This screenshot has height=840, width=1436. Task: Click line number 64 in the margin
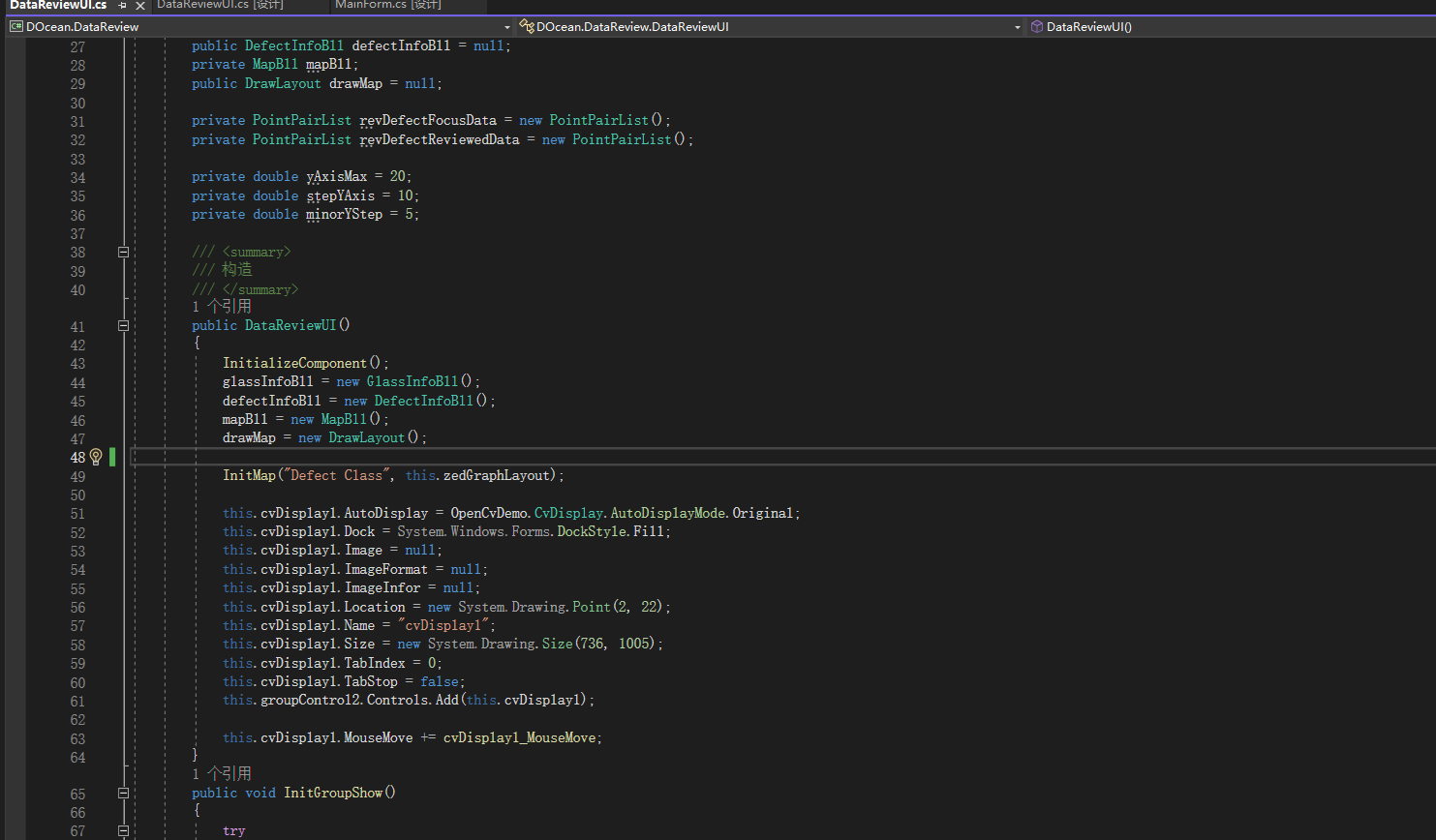[77, 757]
